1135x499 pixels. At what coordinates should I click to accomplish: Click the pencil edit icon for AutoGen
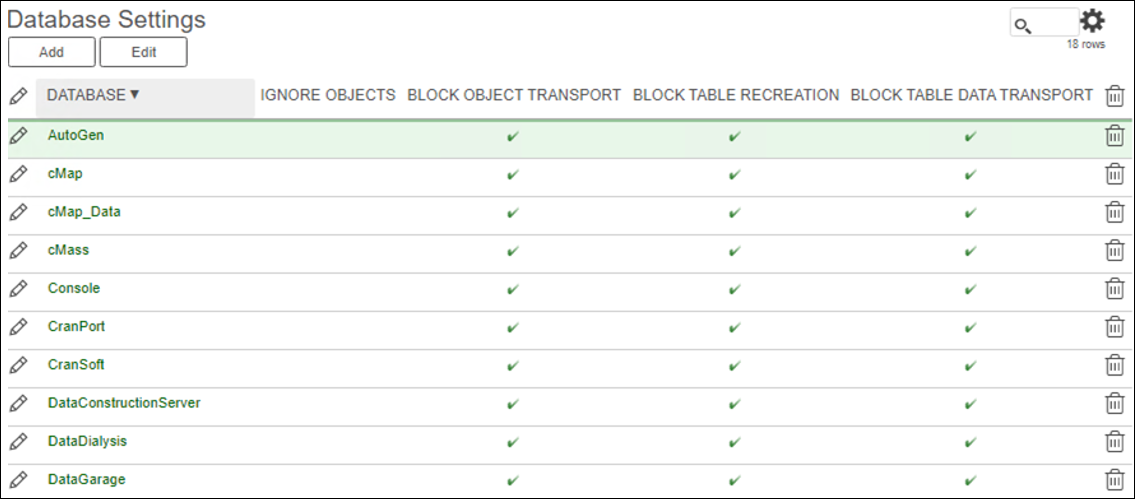tap(19, 135)
